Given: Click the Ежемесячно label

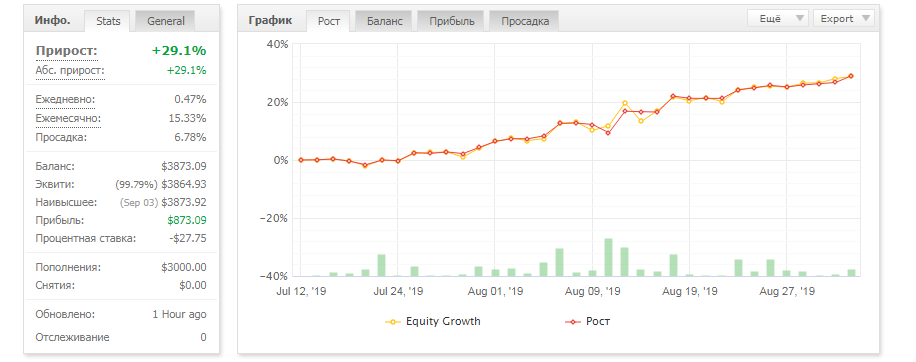Looking at the screenshot, I should [68, 119].
